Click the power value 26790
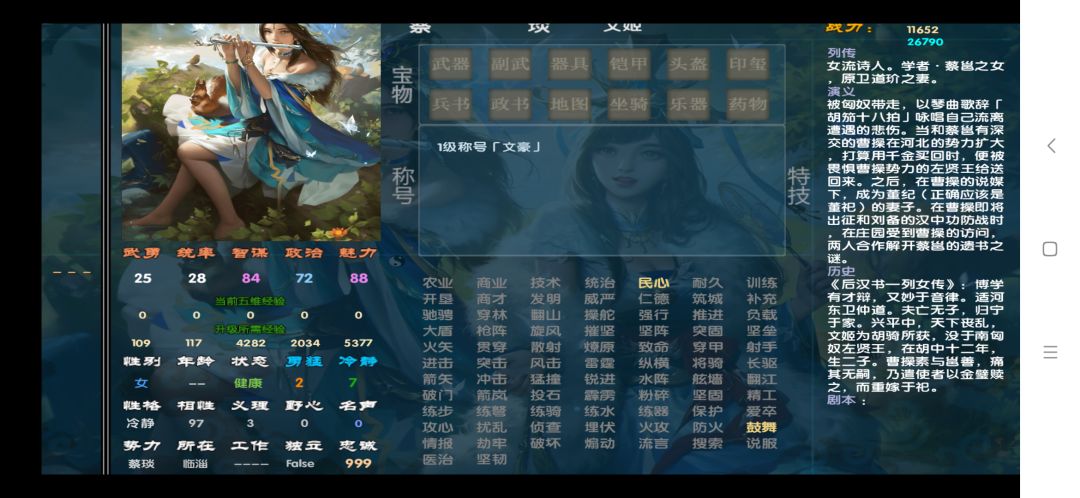This screenshot has height=498, width=1080. (925, 42)
